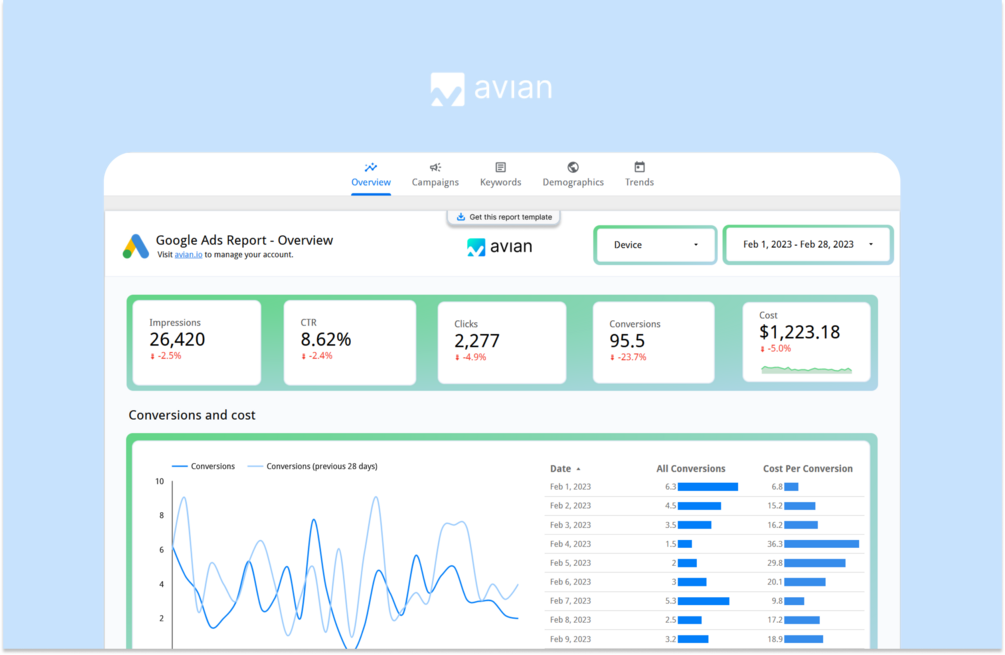Select the Feb 5, 2023 row
The width and height of the screenshot is (1005, 655).
(x=704, y=563)
